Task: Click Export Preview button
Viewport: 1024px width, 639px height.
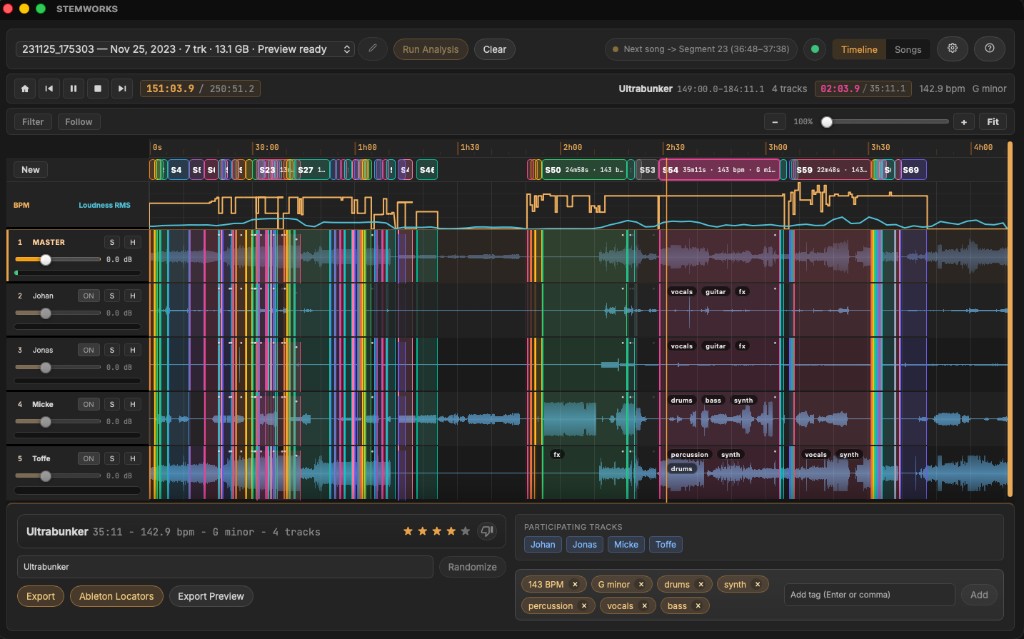Action: (x=211, y=596)
